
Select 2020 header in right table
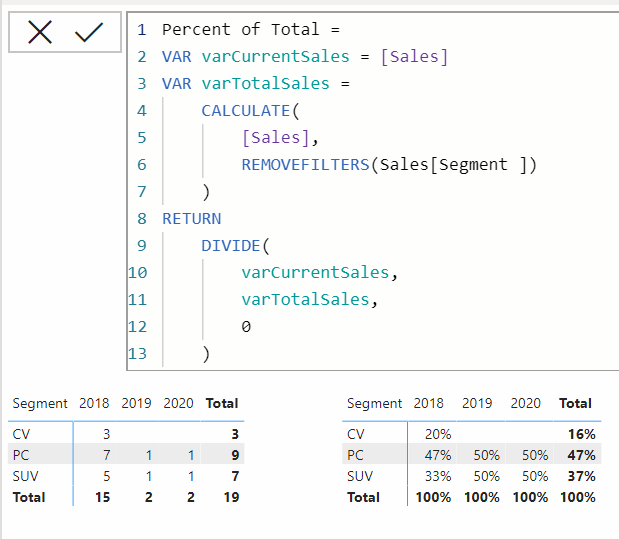point(525,403)
